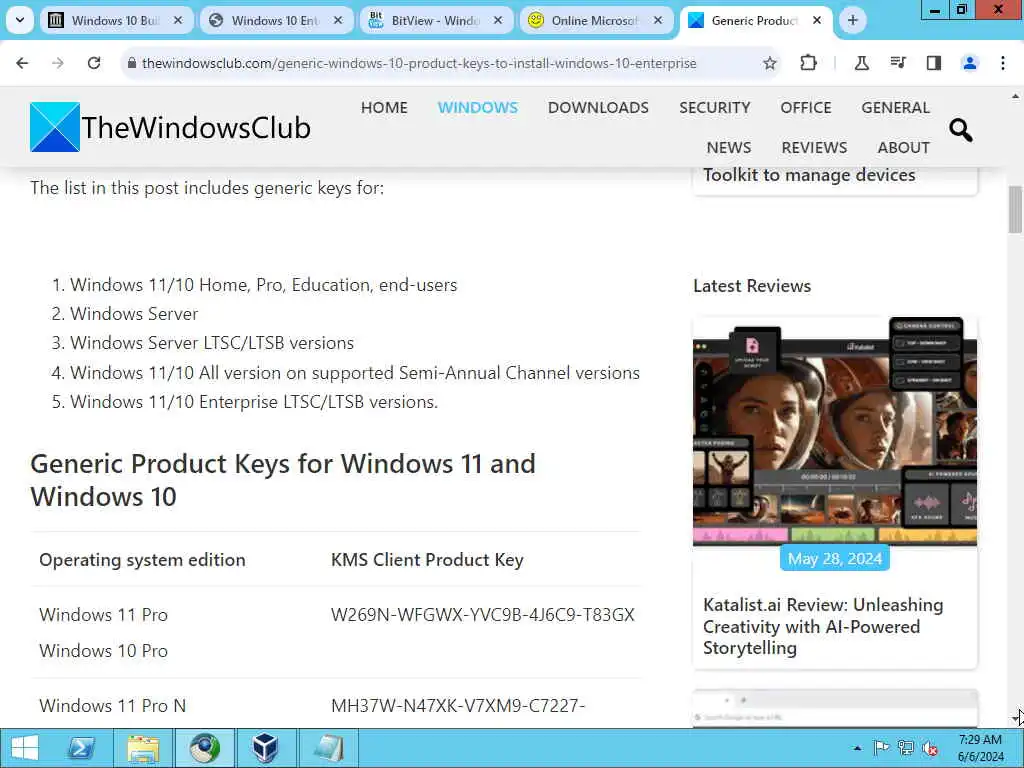Select the MH37W-N47XK product key text

pyautogui.click(x=458, y=705)
